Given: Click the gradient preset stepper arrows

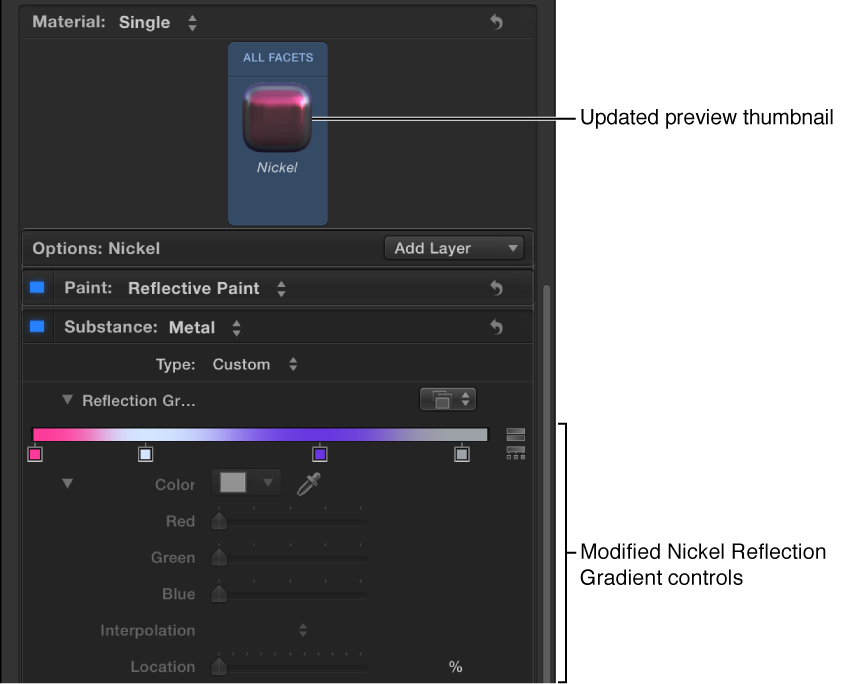Looking at the screenshot, I should tap(463, 398).
